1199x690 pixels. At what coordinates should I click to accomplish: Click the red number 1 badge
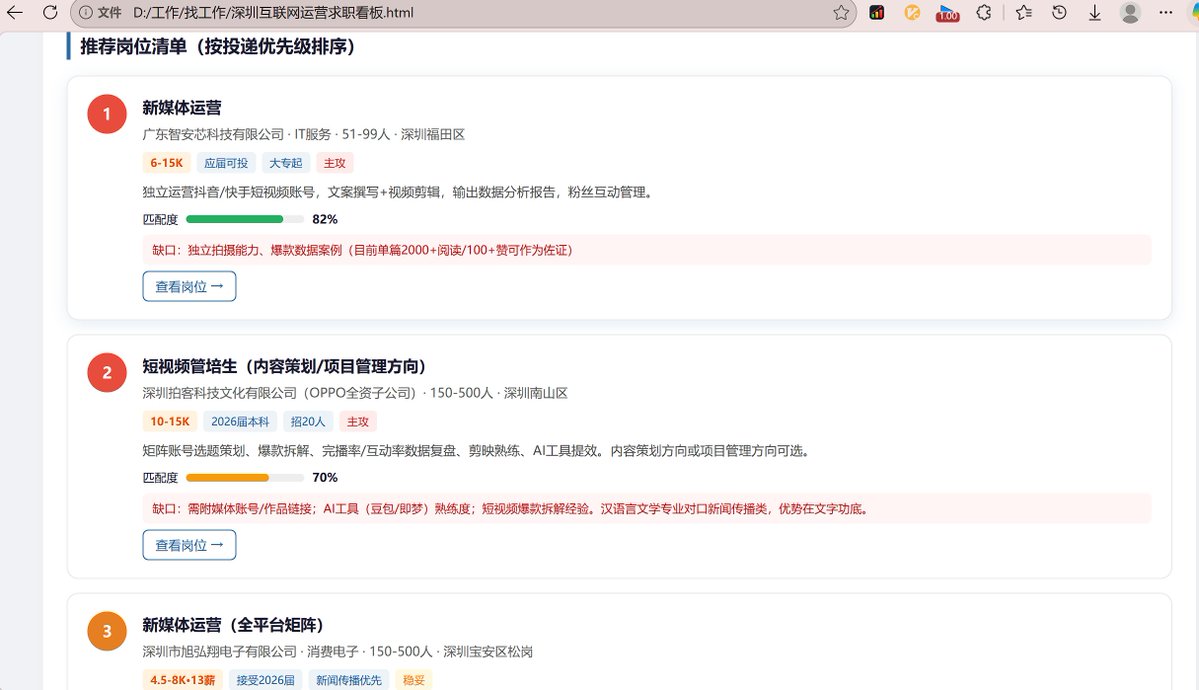[x=107, y=114]
